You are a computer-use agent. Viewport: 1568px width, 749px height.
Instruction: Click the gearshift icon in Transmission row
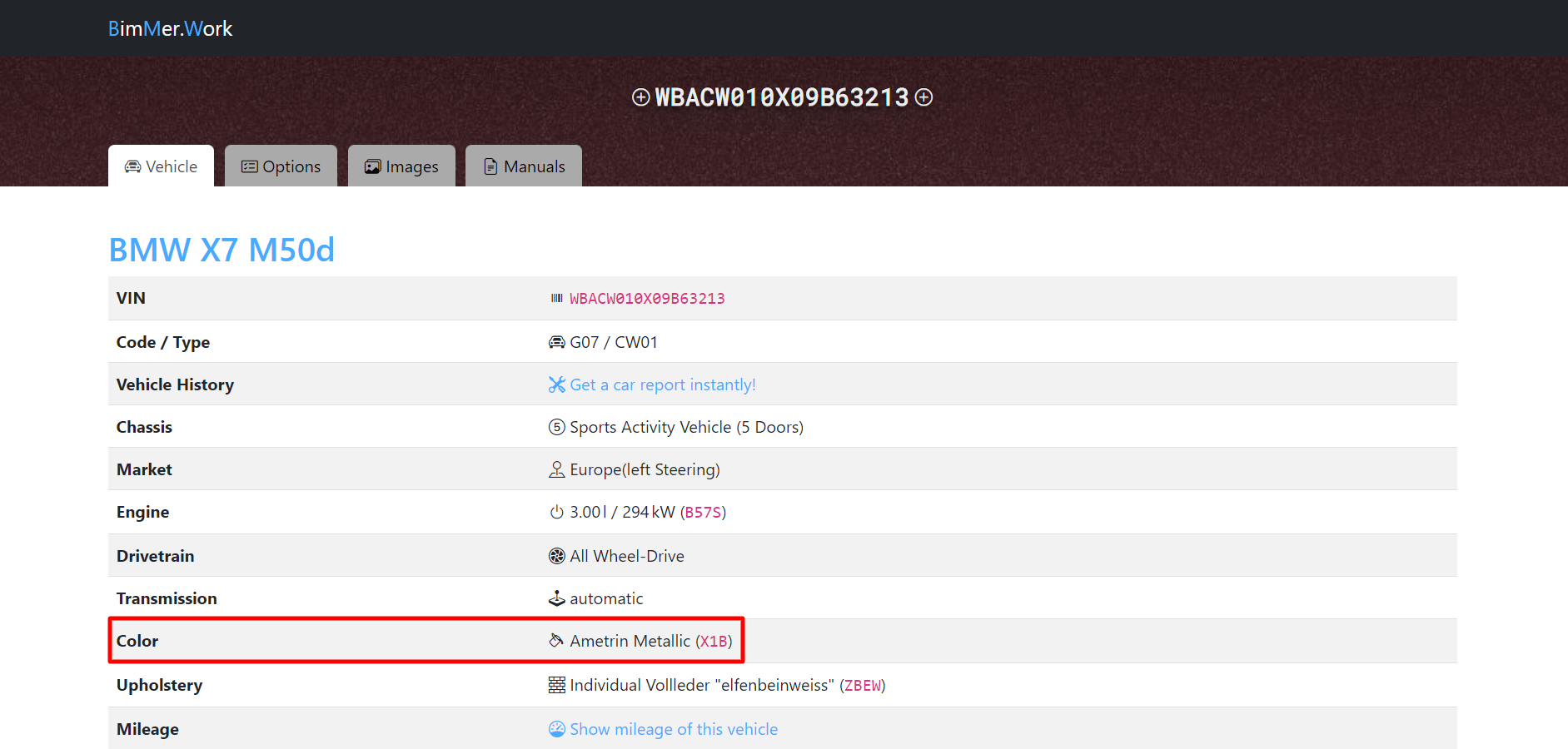[x=557, y=598]
